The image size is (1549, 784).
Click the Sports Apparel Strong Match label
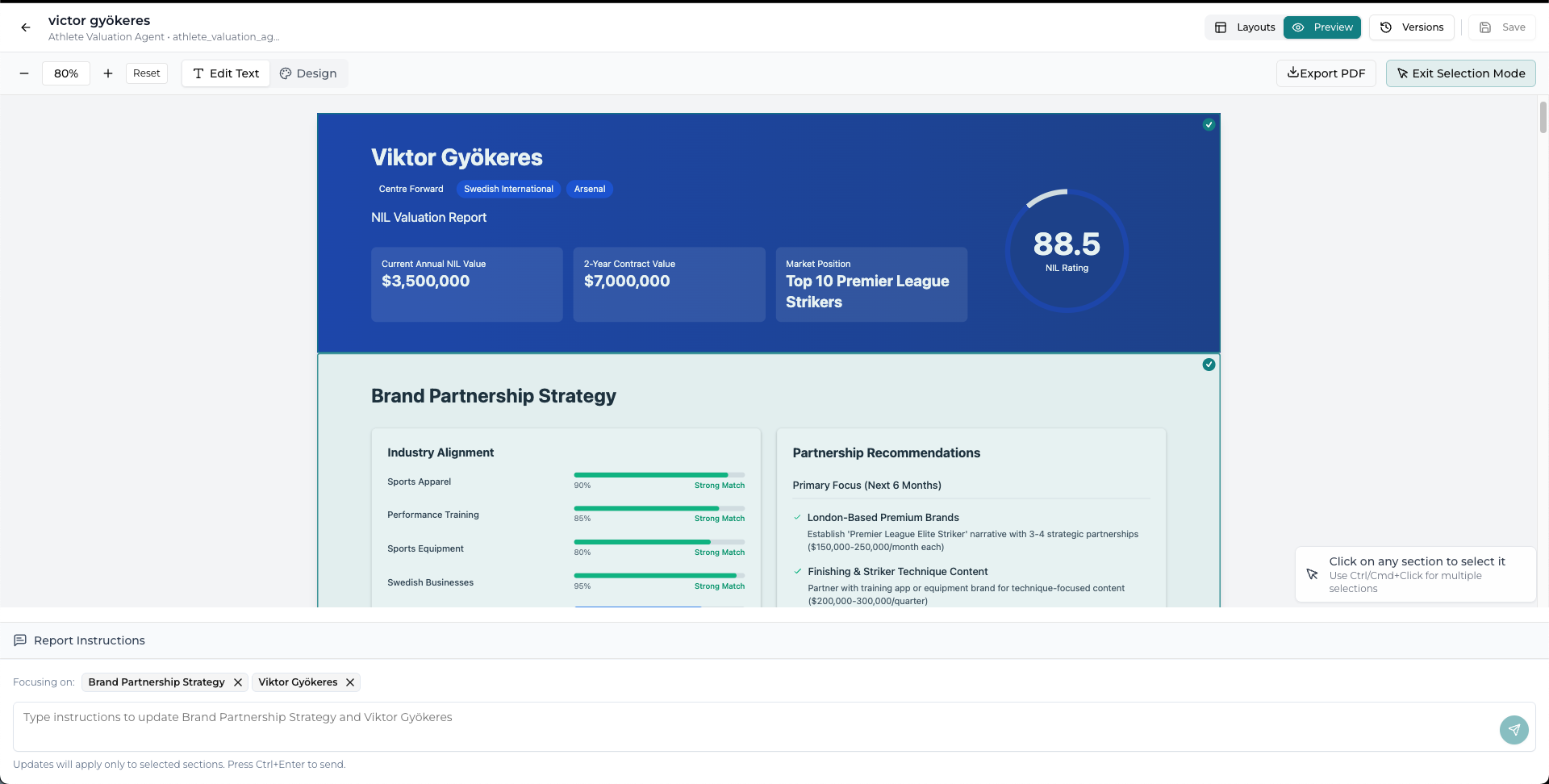[720, 486]
